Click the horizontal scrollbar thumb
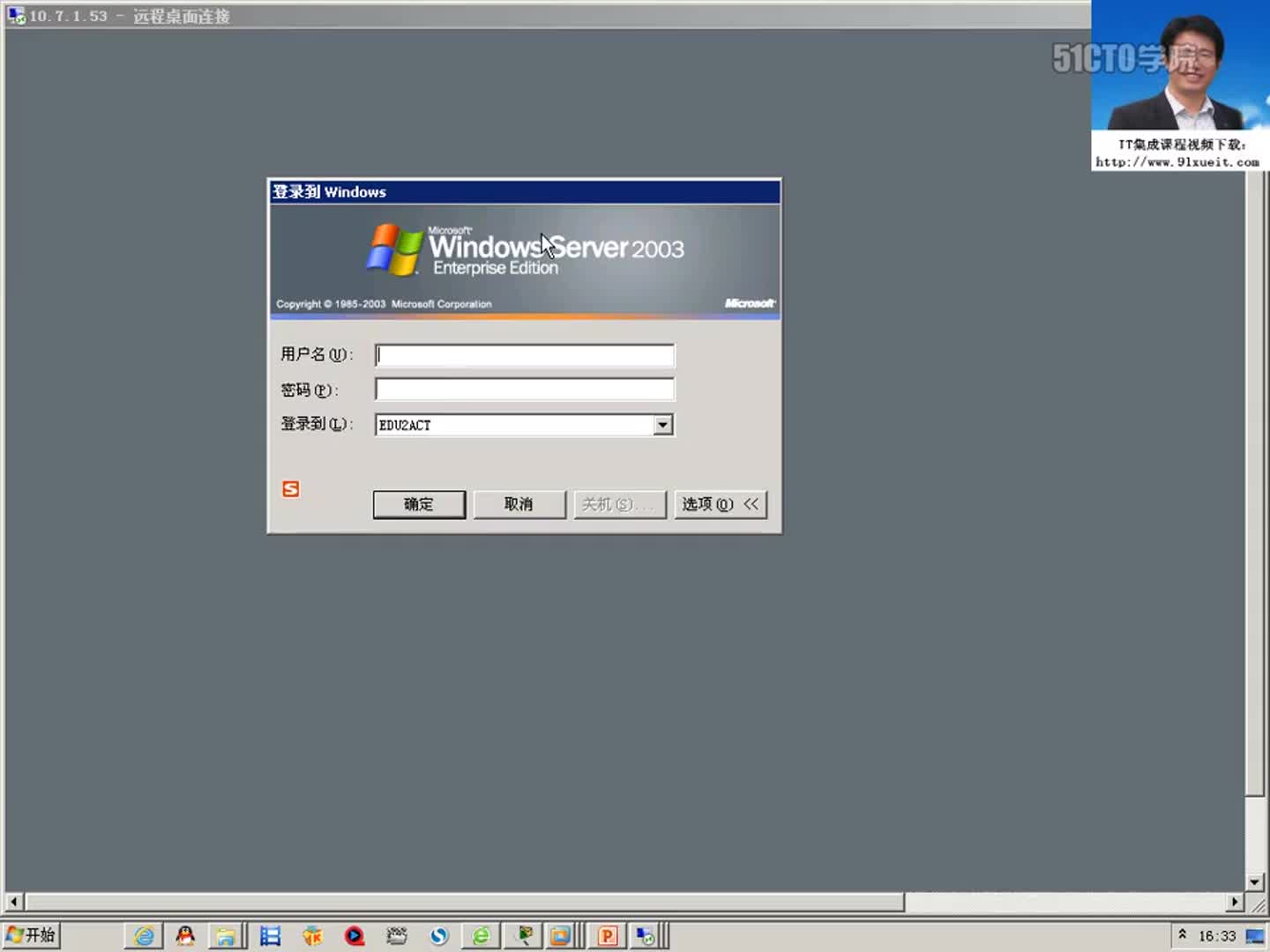This screenshot has width=1270, height=952. click(465, 902)
